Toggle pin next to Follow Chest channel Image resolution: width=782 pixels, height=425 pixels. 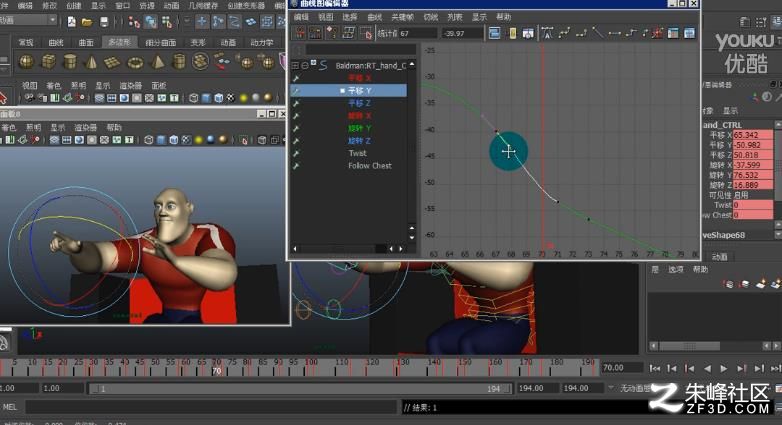point(296,166)
